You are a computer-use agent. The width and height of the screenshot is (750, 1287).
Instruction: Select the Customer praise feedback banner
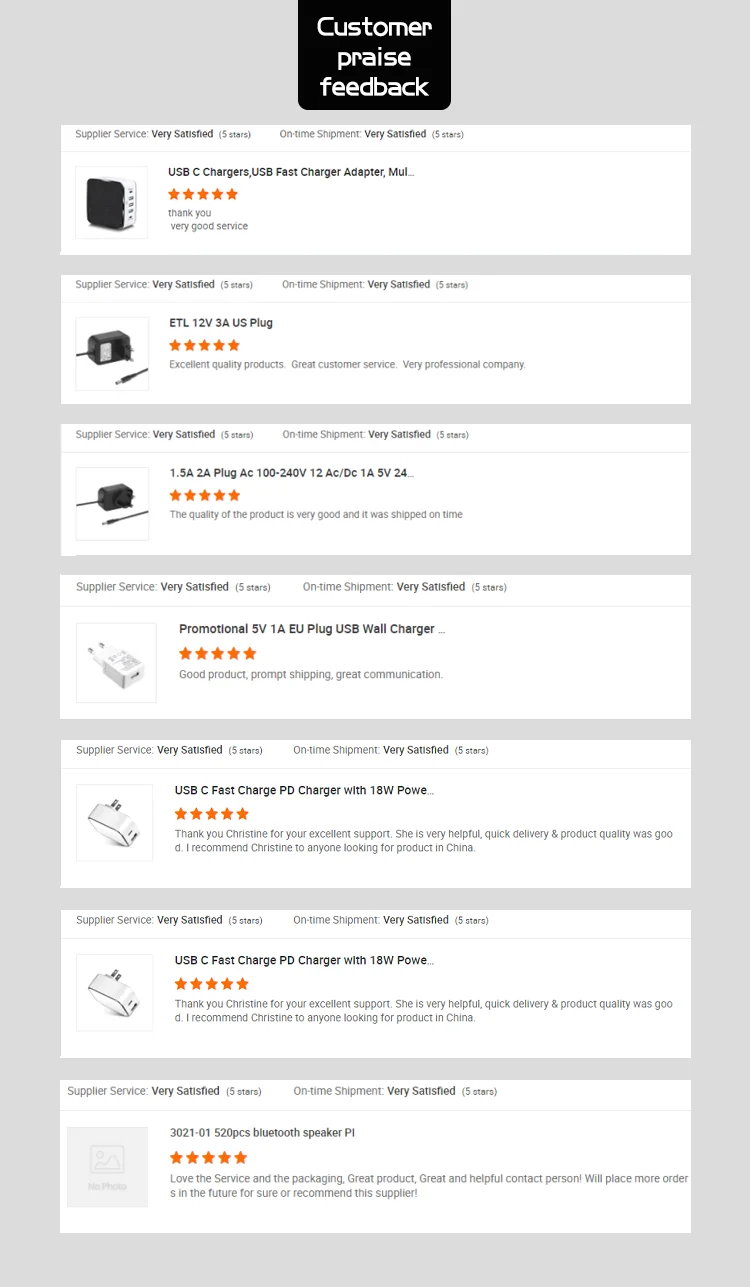tap(374, 55)
